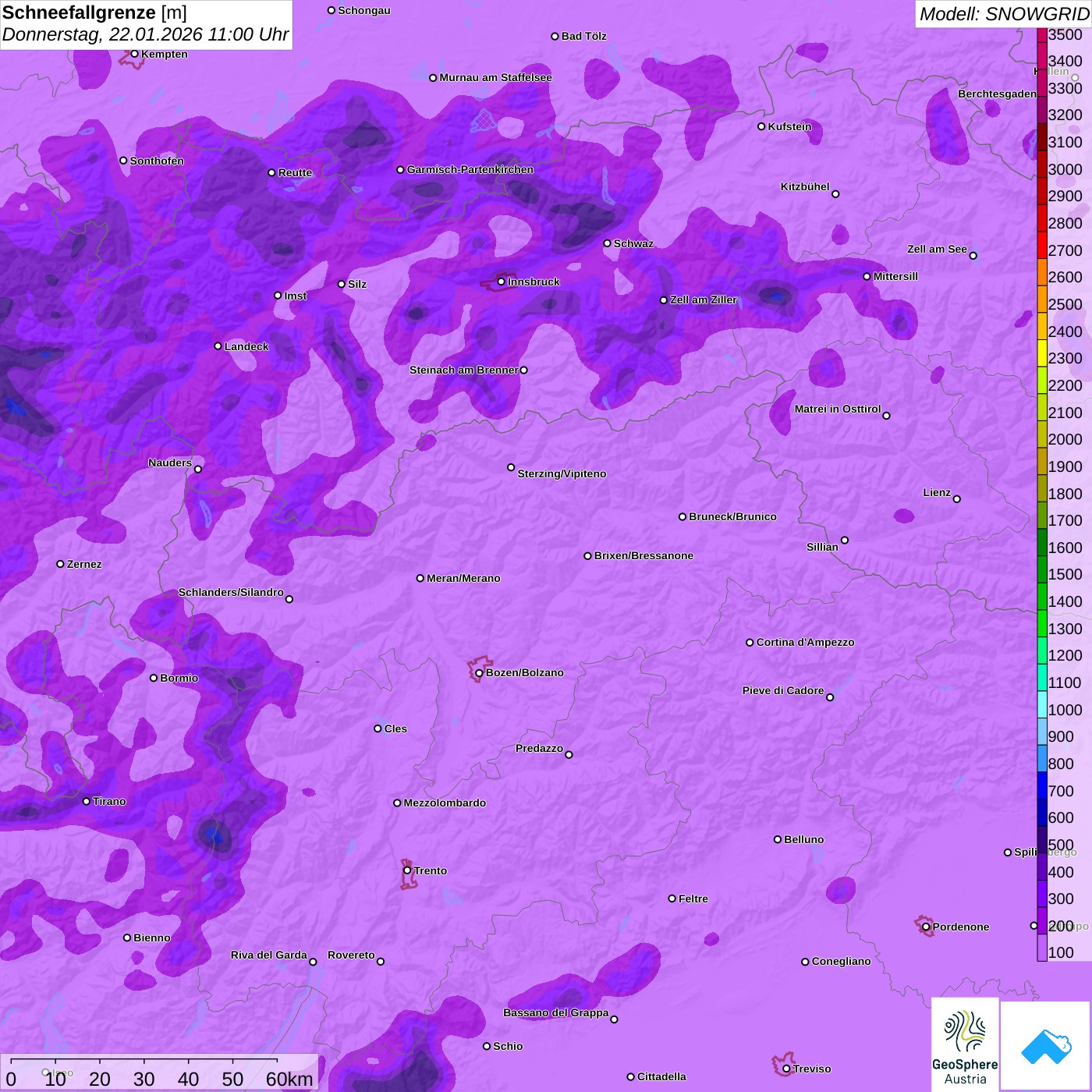Select the Kufstein city label

coord(789,126)
